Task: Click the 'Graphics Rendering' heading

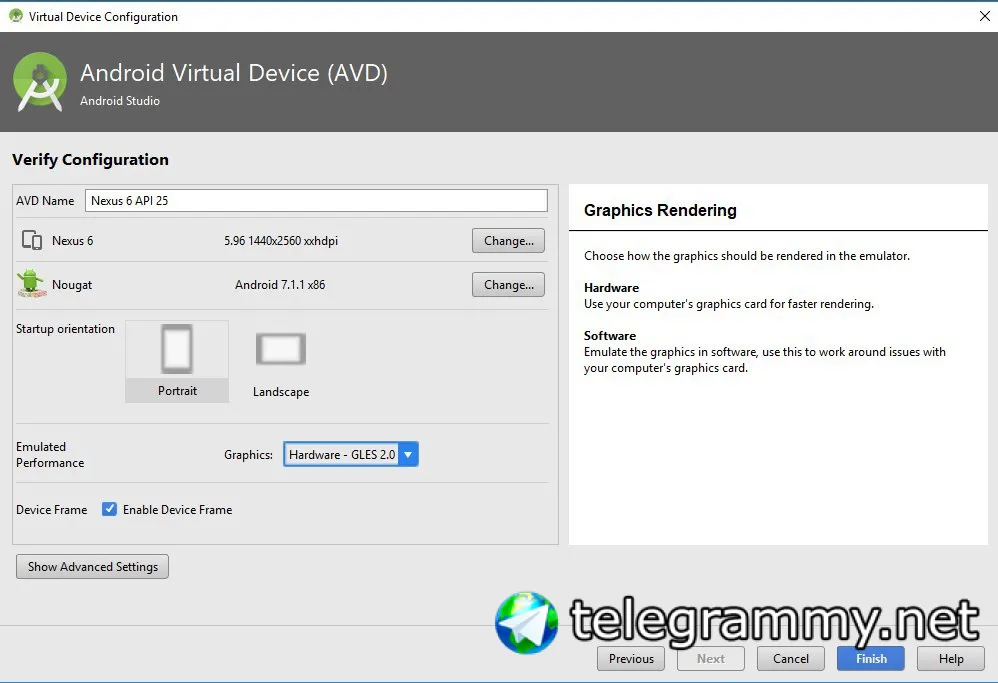Action: click(660, 210)
